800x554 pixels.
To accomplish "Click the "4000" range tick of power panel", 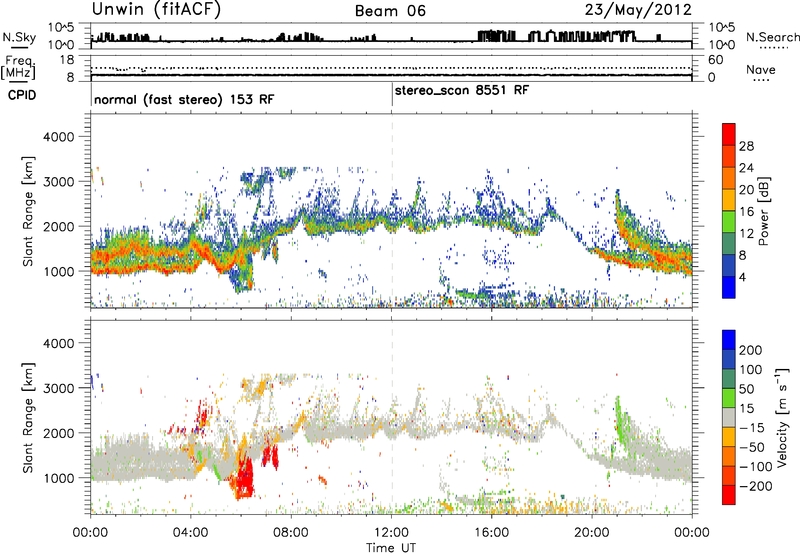I will tap(59, 137).
